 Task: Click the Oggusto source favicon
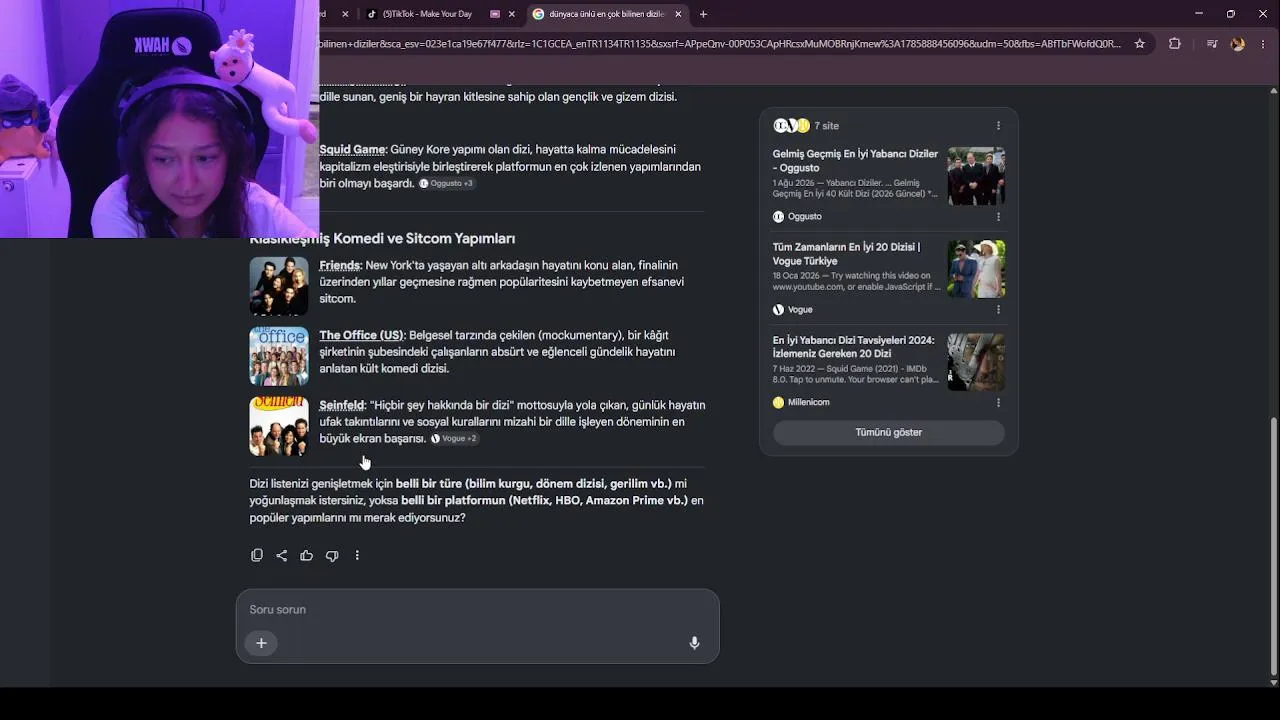778,217
